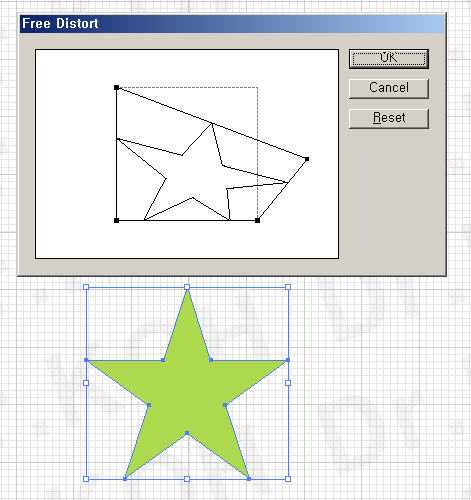
Task: Select the left-middle bounding box handle
Action: (86, 383)
